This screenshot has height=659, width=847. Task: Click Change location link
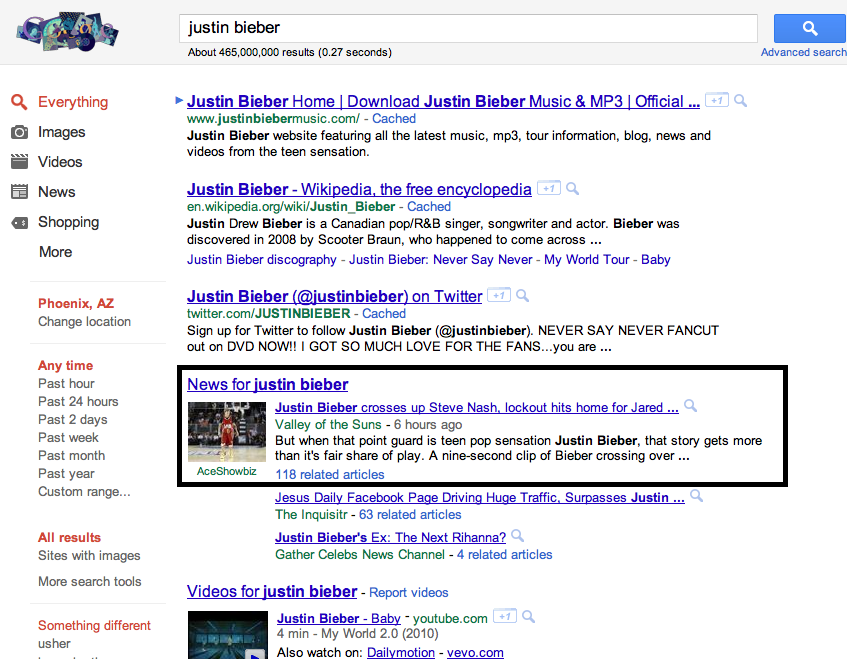click(x=84, y=321)
